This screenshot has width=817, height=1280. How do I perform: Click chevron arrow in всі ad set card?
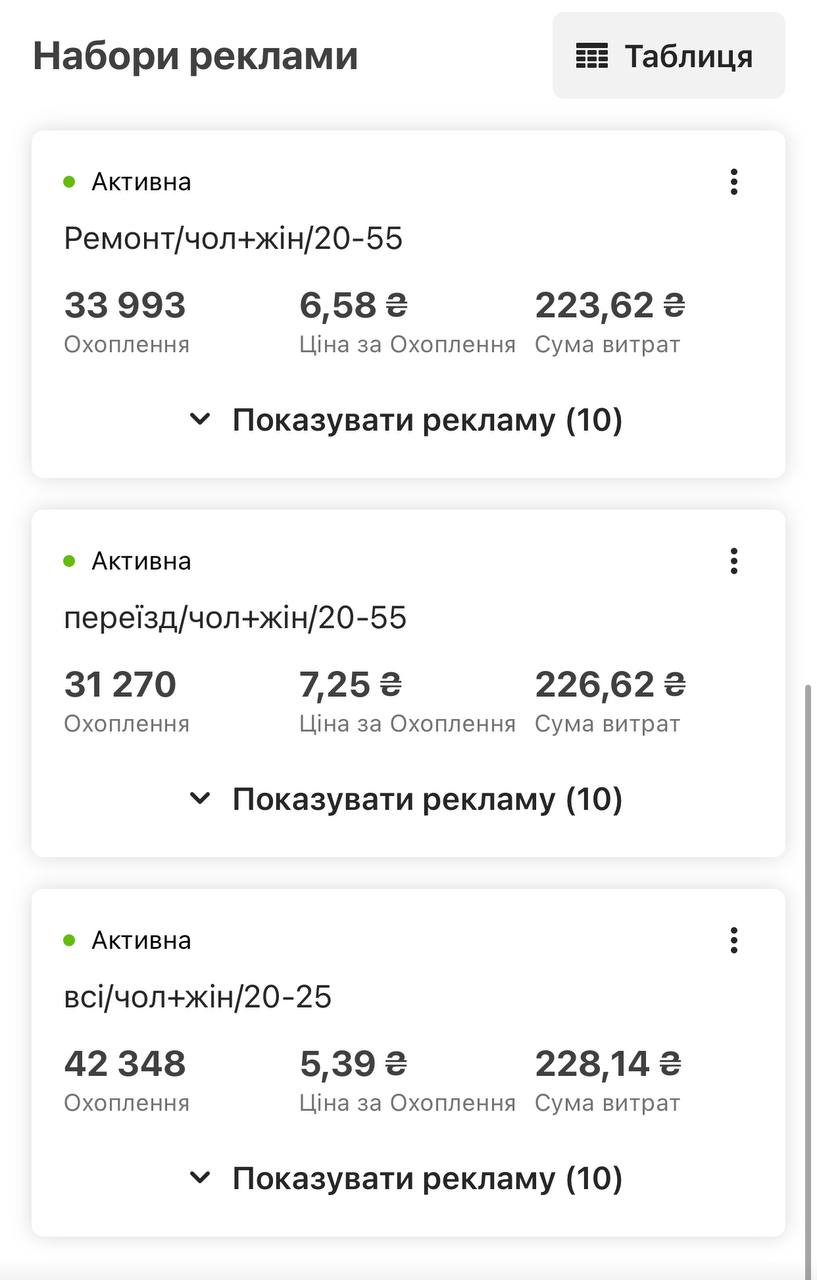(x=201, y=1178)
